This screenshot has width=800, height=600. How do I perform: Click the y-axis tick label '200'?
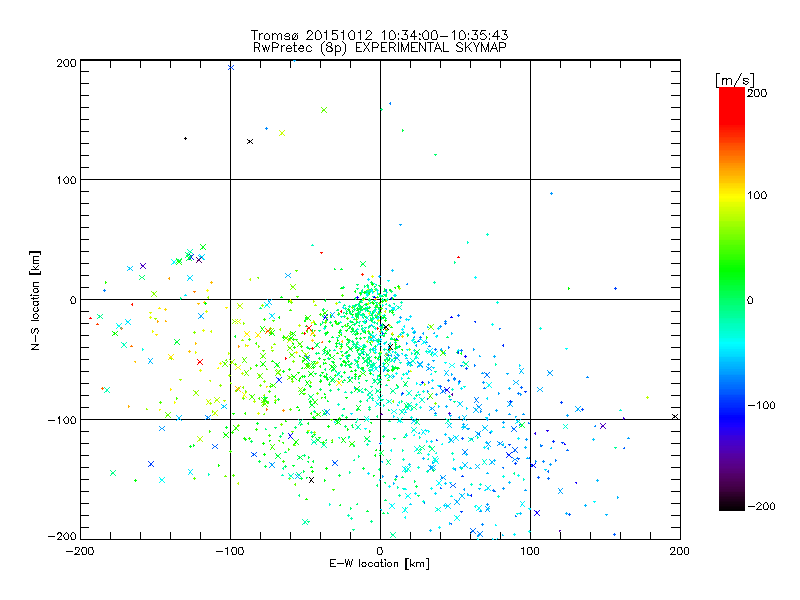[66, 63]
